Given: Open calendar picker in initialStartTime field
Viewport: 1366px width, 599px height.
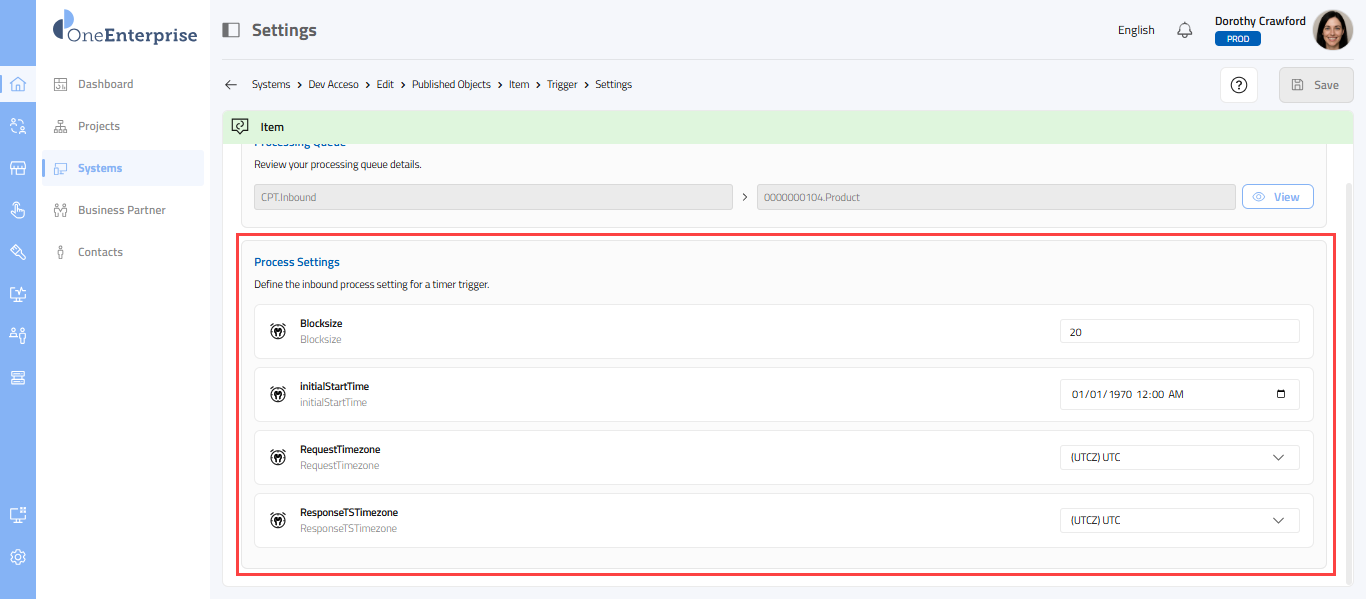Looking at the screenshot, I should coord(1281,394).
